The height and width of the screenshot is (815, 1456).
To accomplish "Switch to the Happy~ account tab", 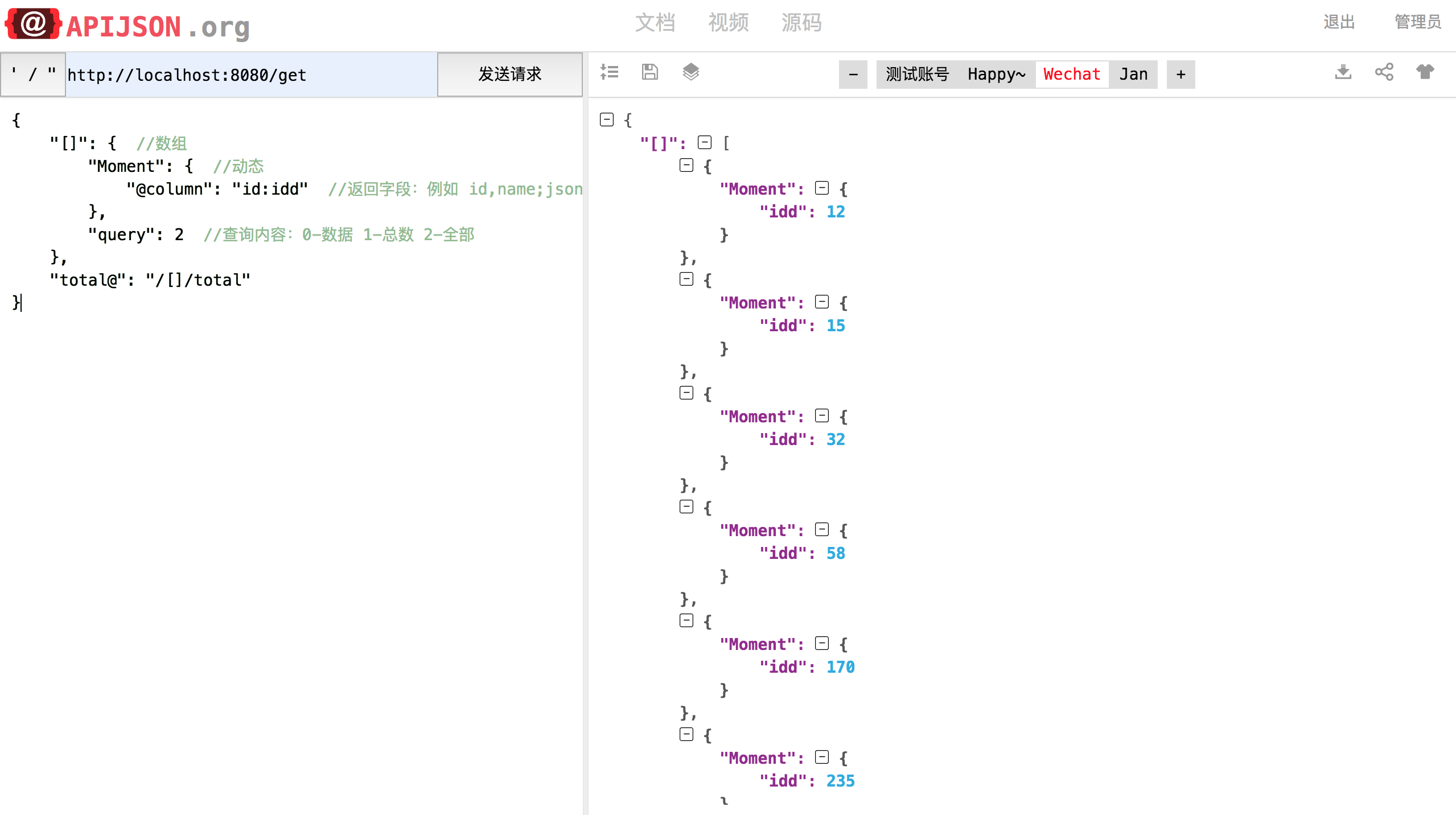I will click(997, 75).
